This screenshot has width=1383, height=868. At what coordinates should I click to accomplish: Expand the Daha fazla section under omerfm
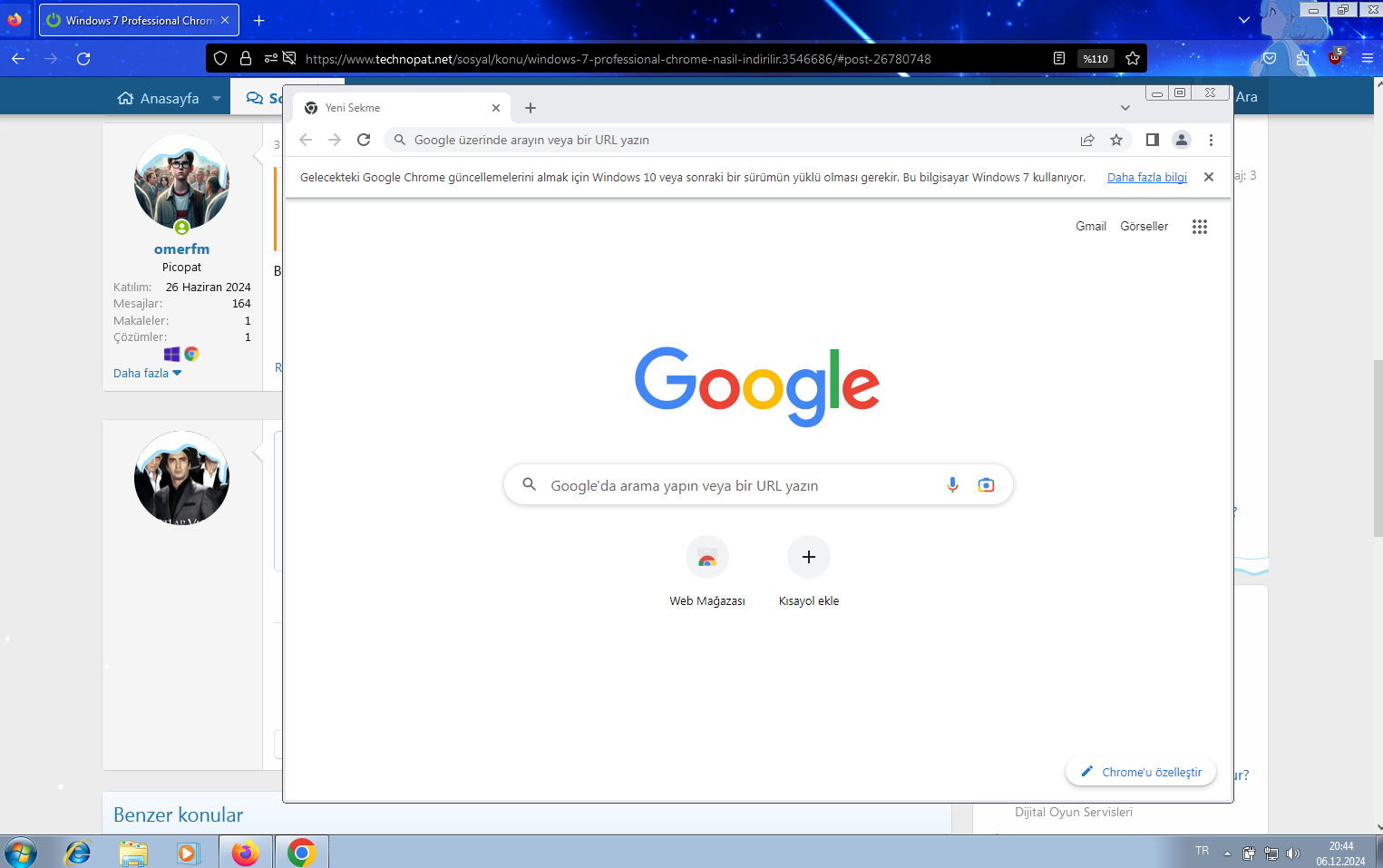pyautogui.click(x=147, y=373)
